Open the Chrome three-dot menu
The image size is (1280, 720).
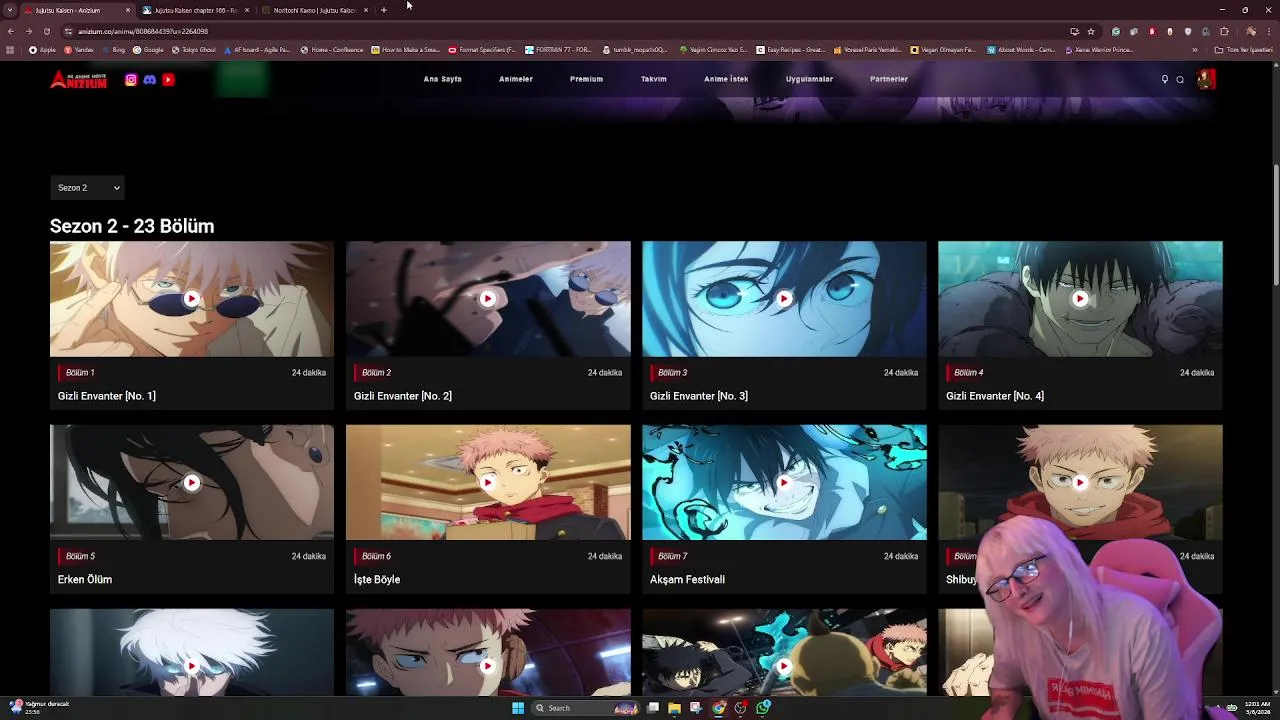click(1268, 31)
